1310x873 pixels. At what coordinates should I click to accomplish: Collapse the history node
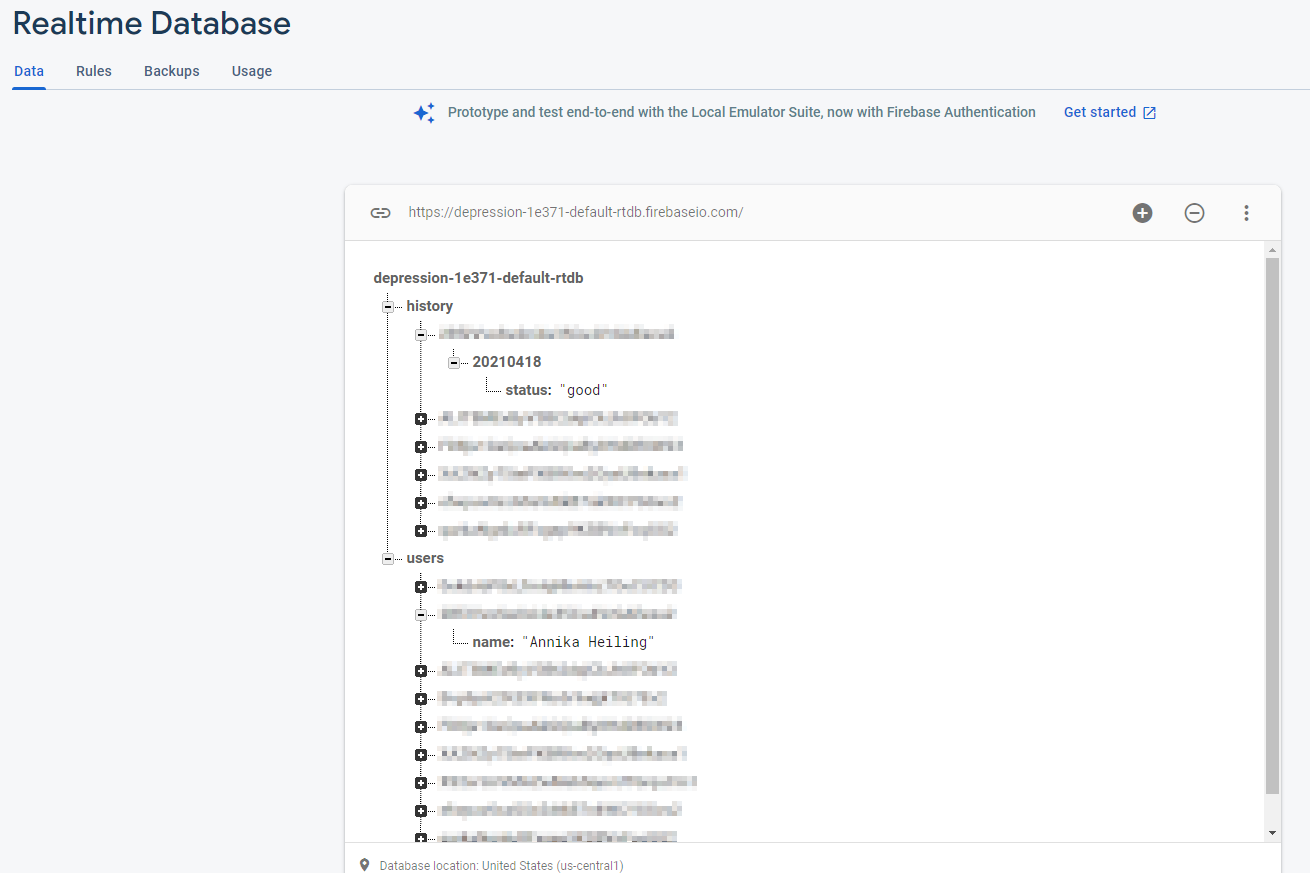[387, 307]
